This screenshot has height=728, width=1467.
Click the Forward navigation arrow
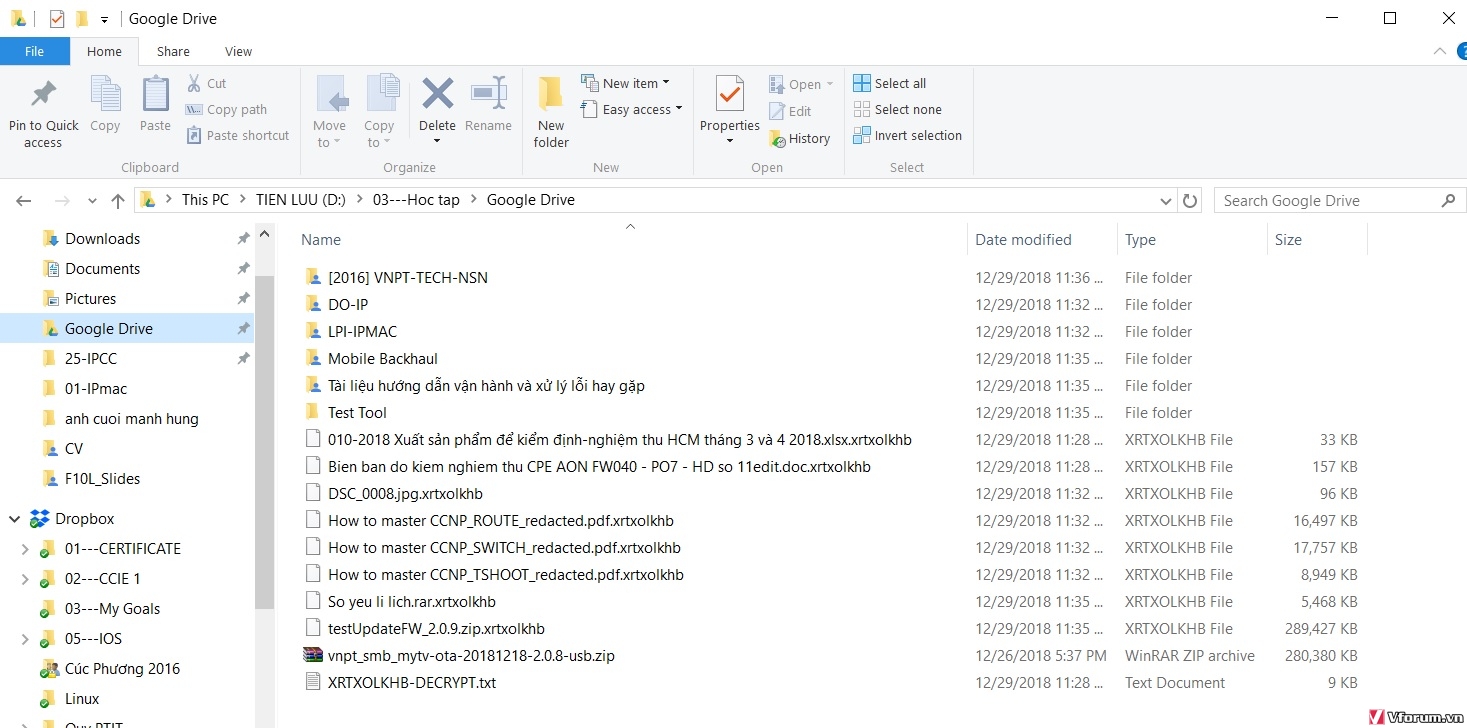point(62,200)
